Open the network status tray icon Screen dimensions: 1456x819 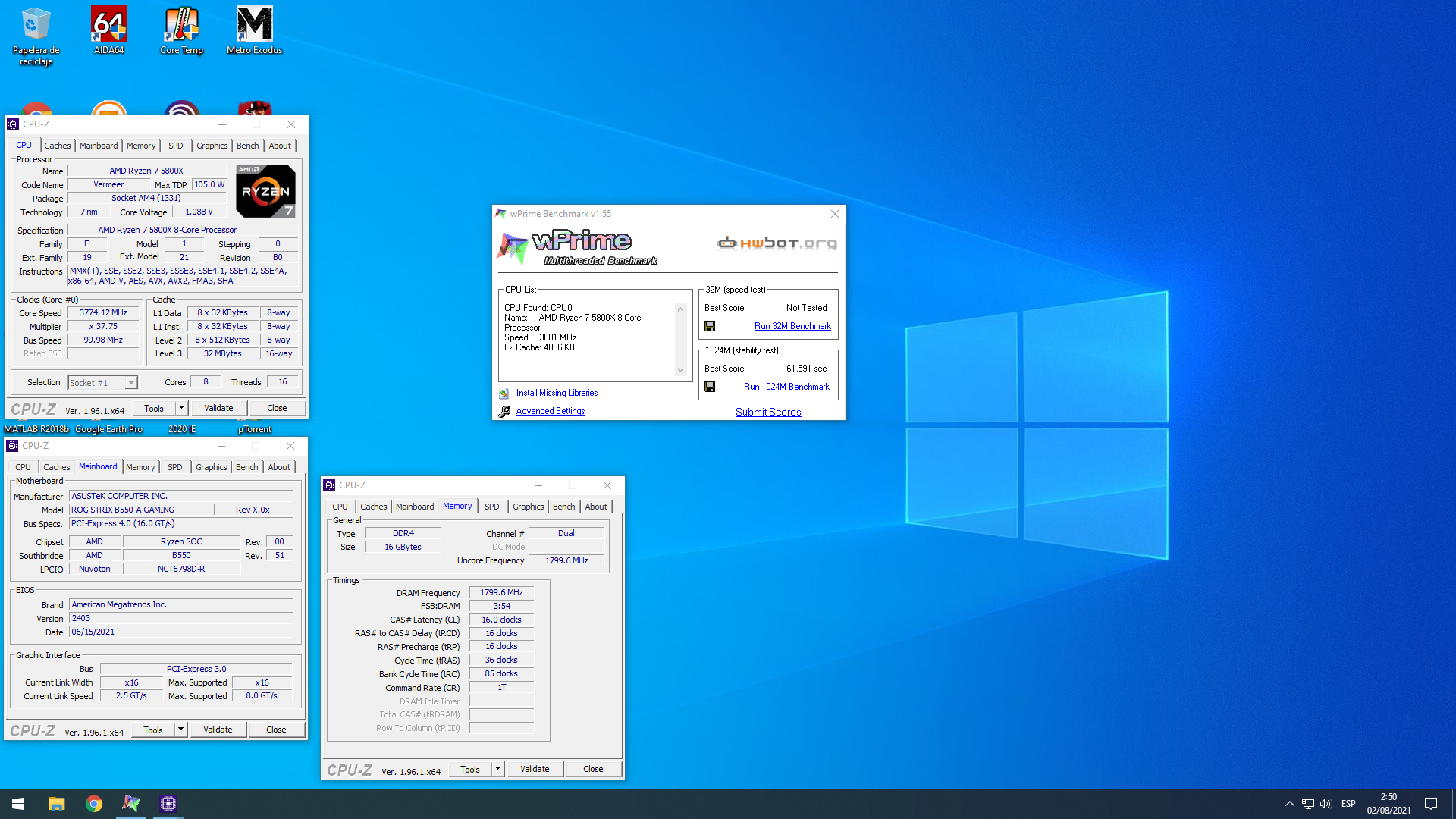(x=1308, y=804)
